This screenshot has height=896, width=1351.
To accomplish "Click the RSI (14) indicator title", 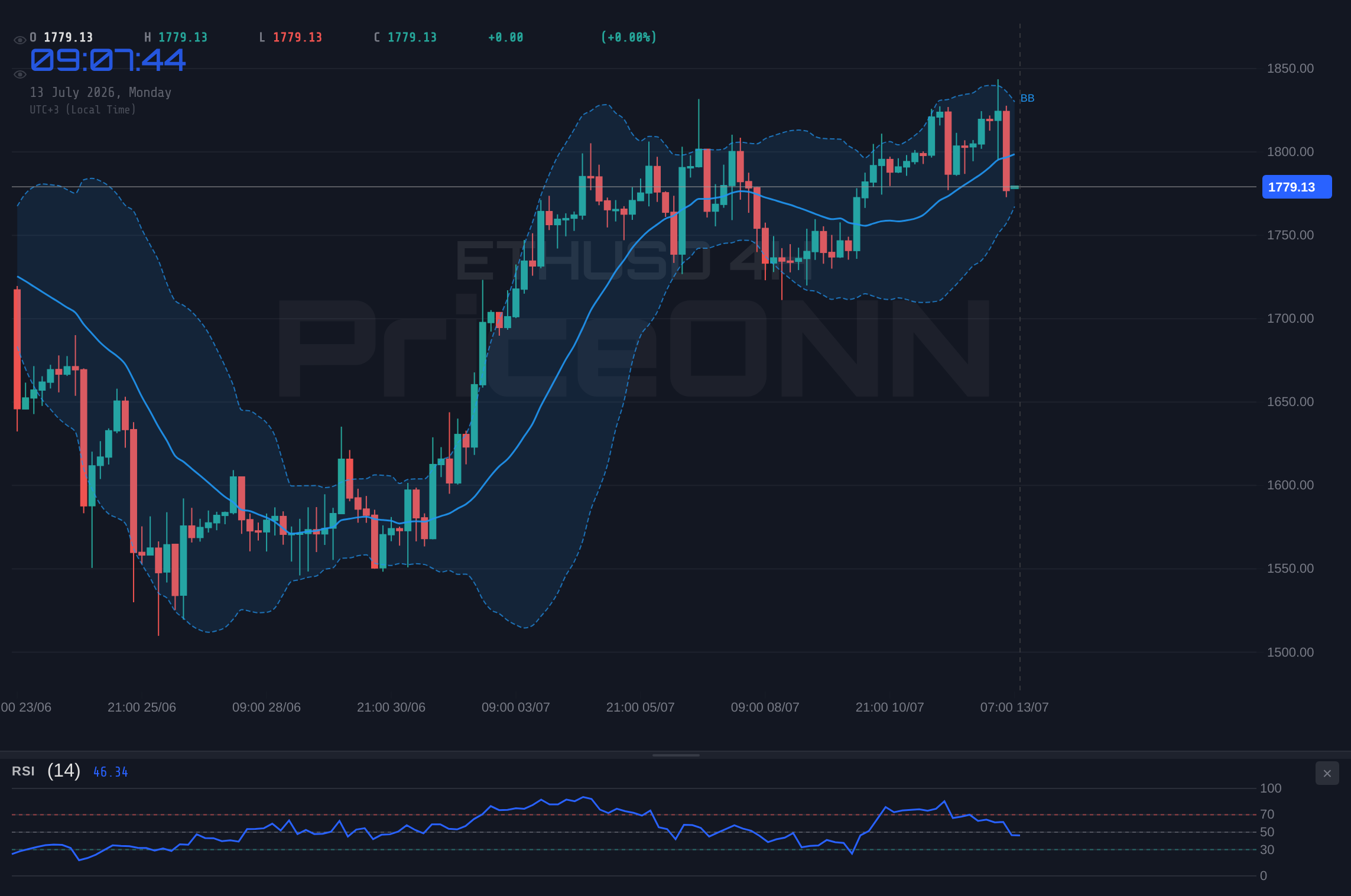I will pos(46,771).
